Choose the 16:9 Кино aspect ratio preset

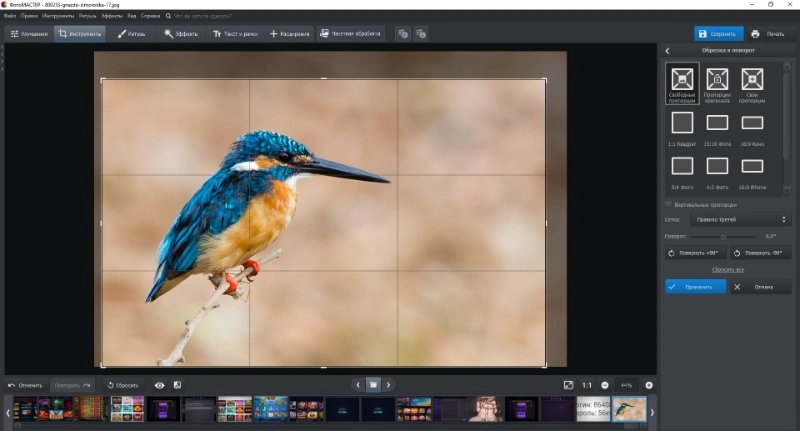(752, 129)
